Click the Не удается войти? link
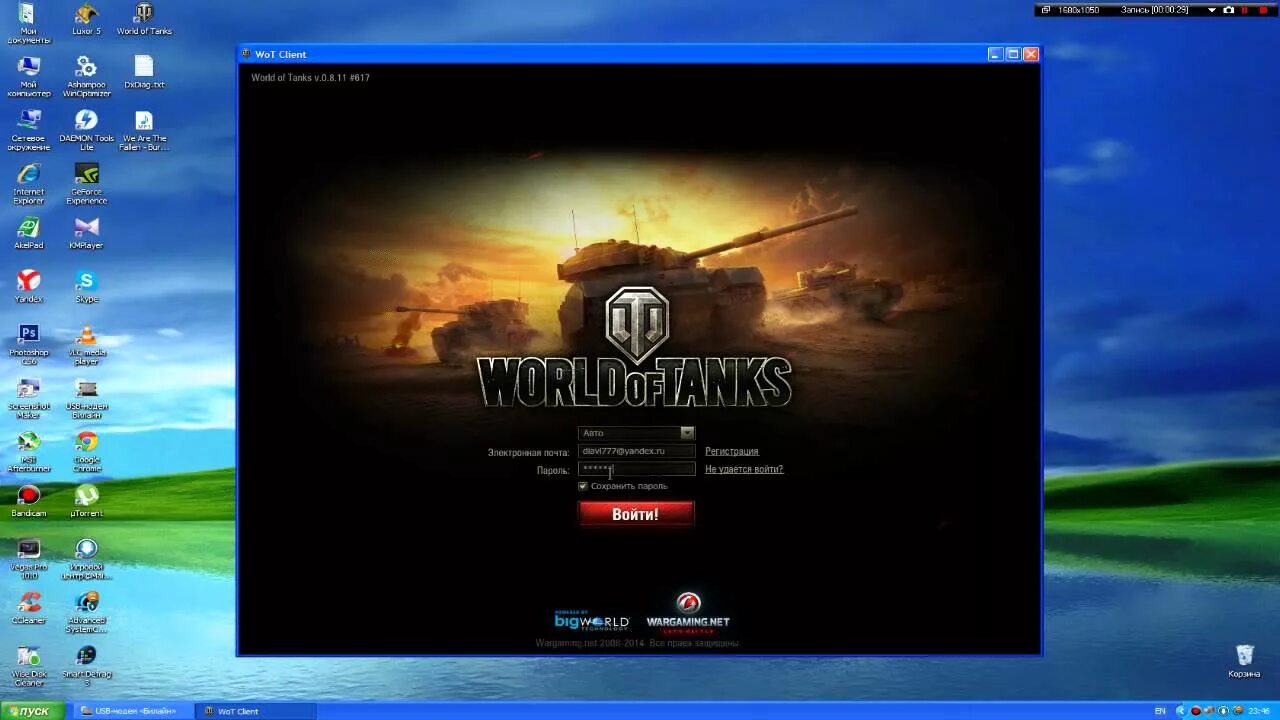The width and height of the screenshot is (1280, 720). coord(744,469)
